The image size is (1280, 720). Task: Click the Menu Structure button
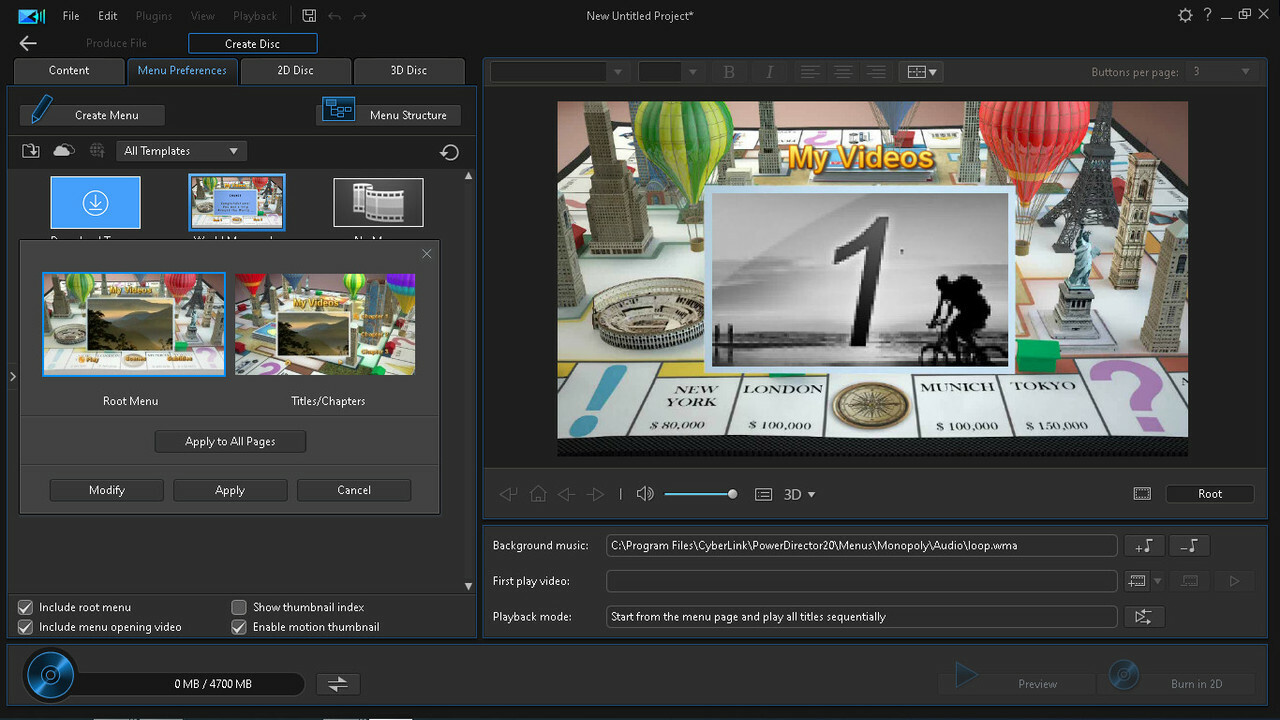[389, 114]
